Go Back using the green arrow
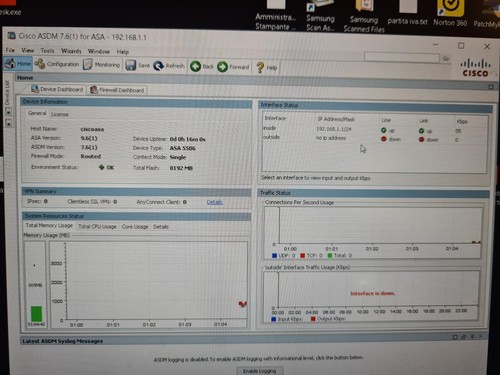This screenshot has width=500, height=375. [x=202, y=67]
